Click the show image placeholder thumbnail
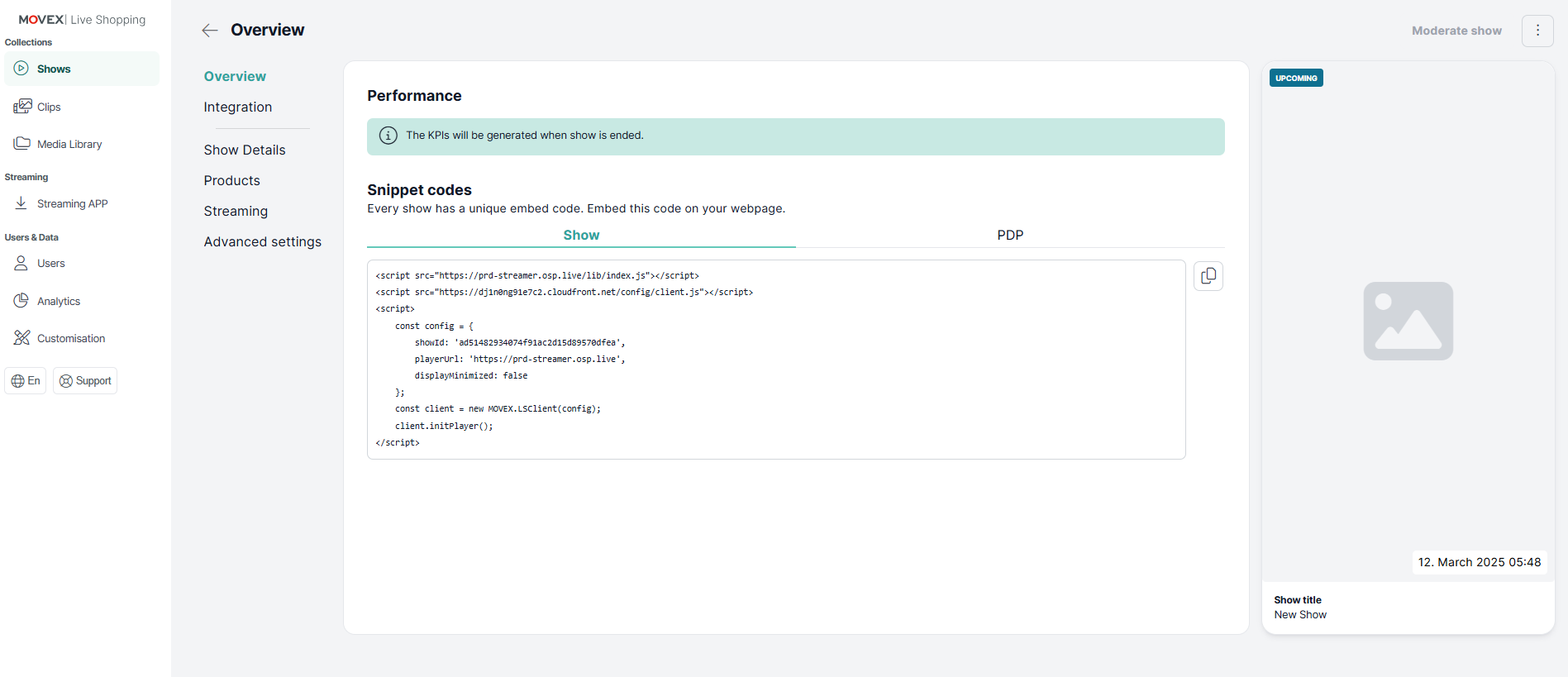This screenshot has width=1568, height=677. click(x=1408, y=322)
